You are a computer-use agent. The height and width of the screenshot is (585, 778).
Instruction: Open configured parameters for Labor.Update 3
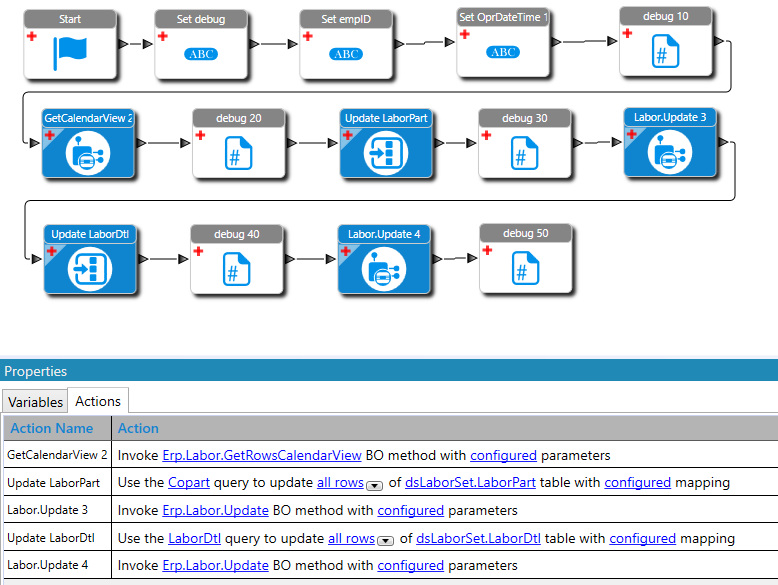410,511
